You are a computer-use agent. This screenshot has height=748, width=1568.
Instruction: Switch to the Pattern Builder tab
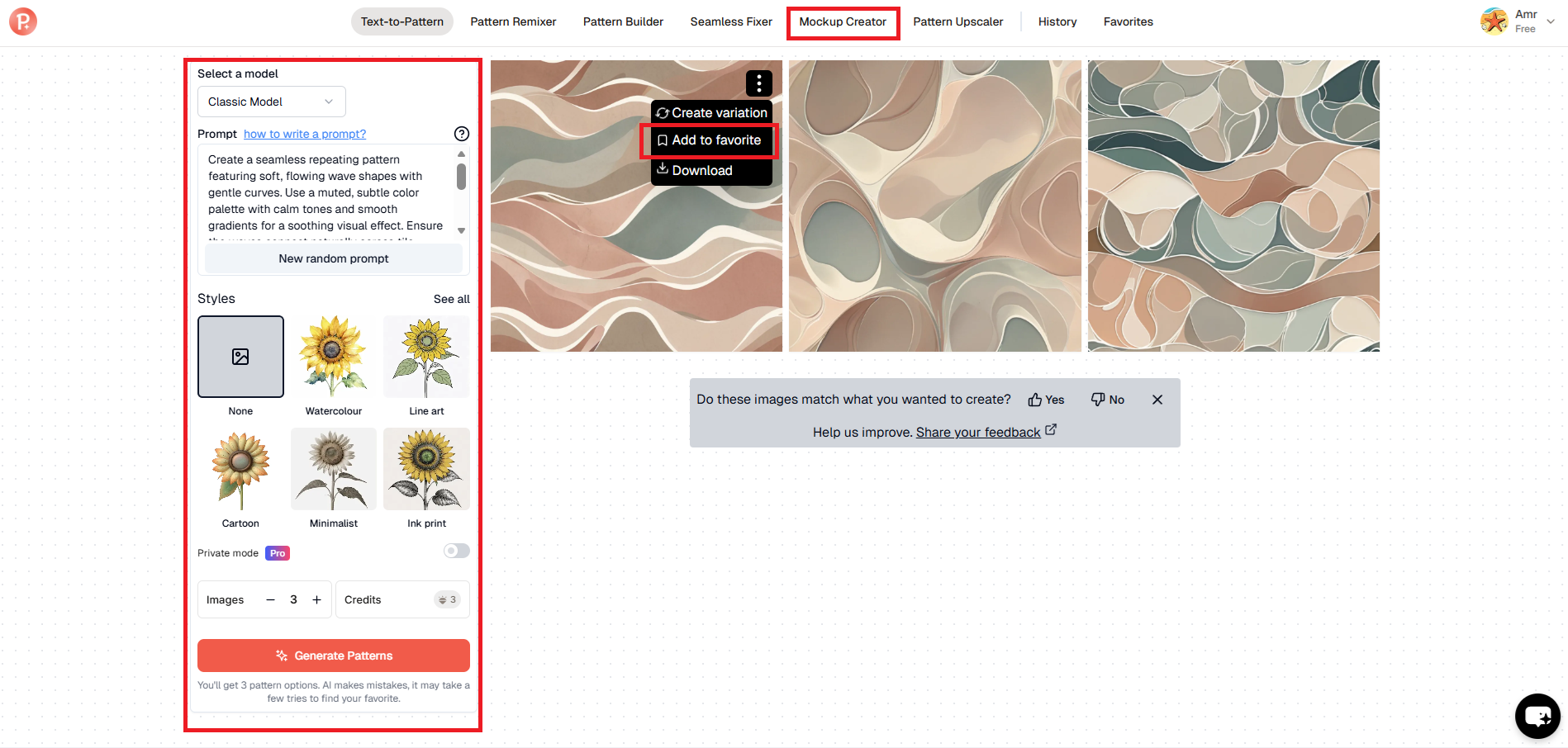(x=623, y=21)
